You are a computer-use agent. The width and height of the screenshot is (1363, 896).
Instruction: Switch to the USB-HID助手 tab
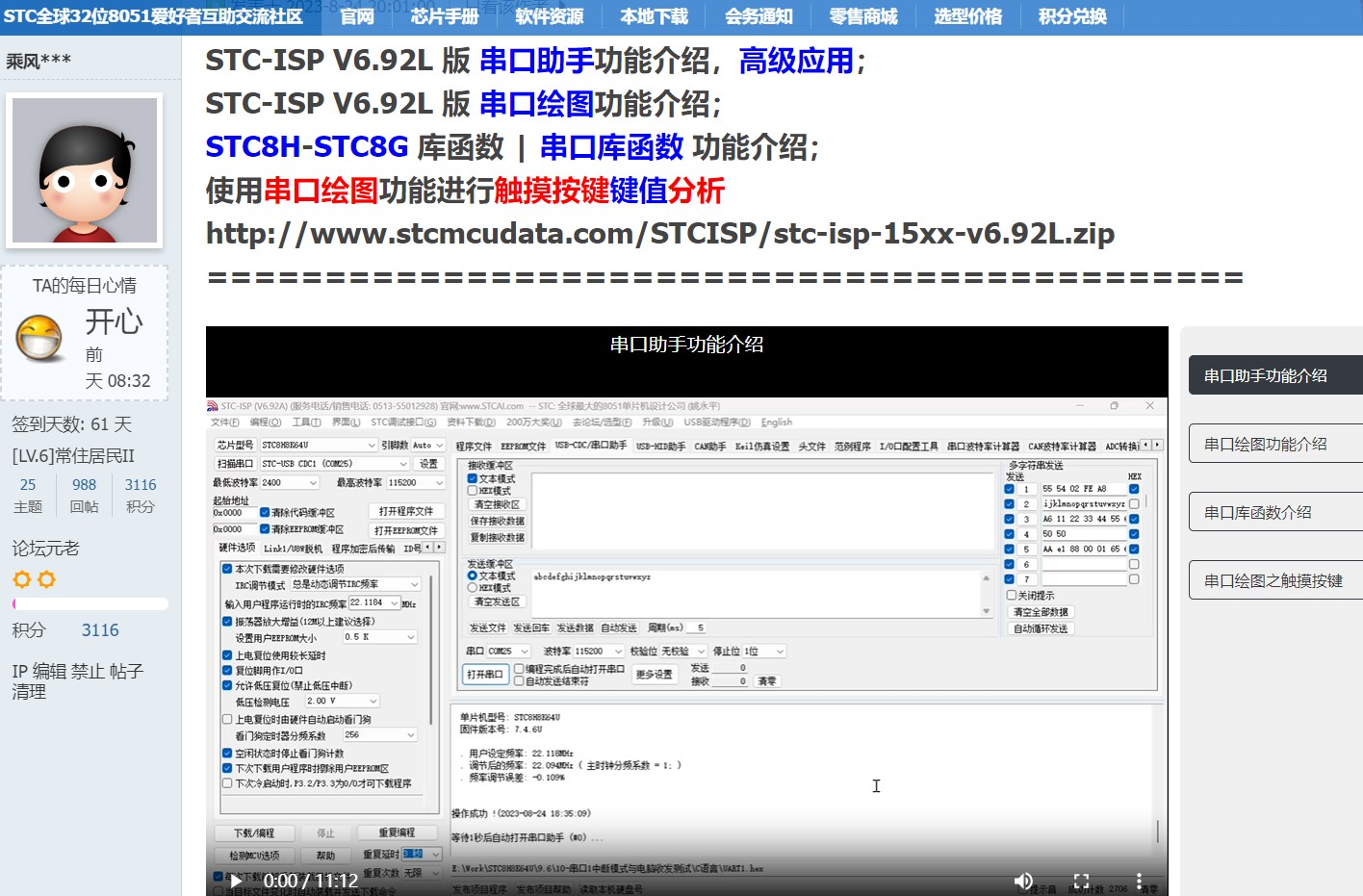pyautogui.click(x=660, y=447)
